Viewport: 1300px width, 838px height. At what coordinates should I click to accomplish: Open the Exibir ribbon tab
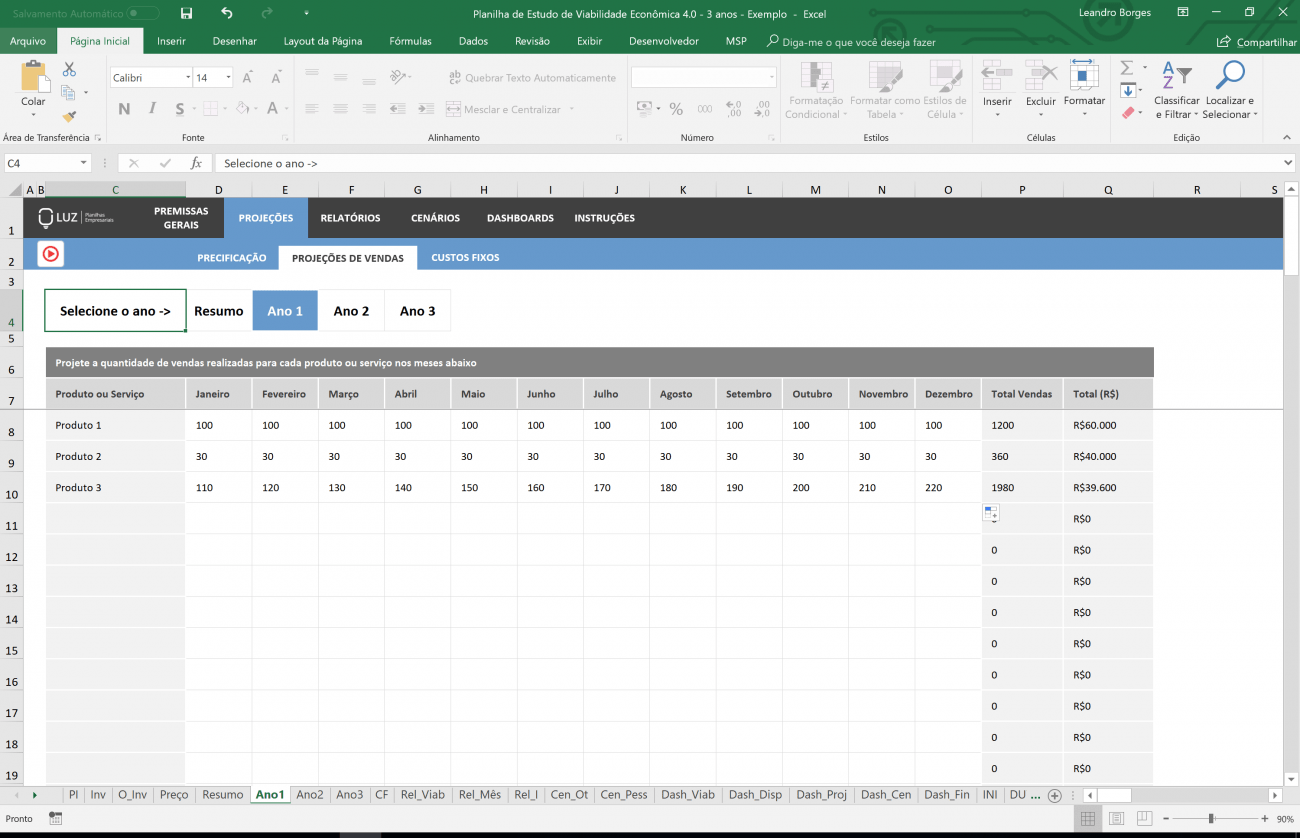(589, 41)
